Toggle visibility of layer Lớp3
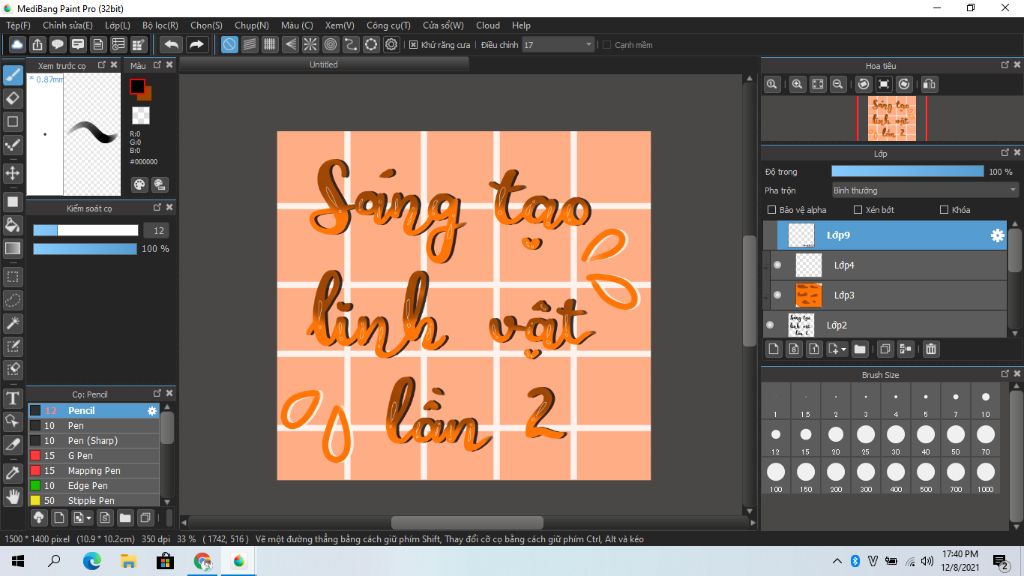1024x576 pixels. (777, 295)
